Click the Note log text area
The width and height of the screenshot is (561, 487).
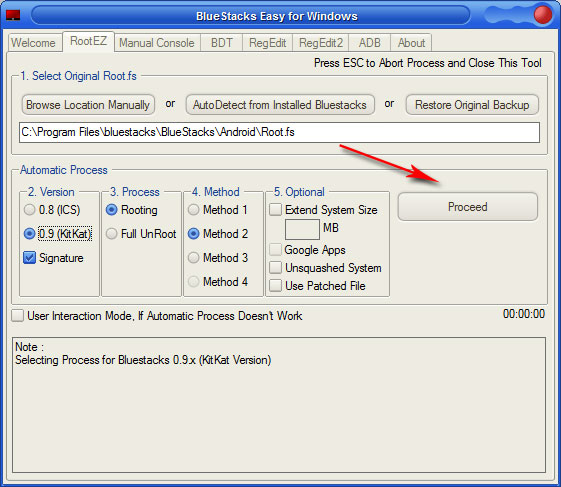click(279, 405)
